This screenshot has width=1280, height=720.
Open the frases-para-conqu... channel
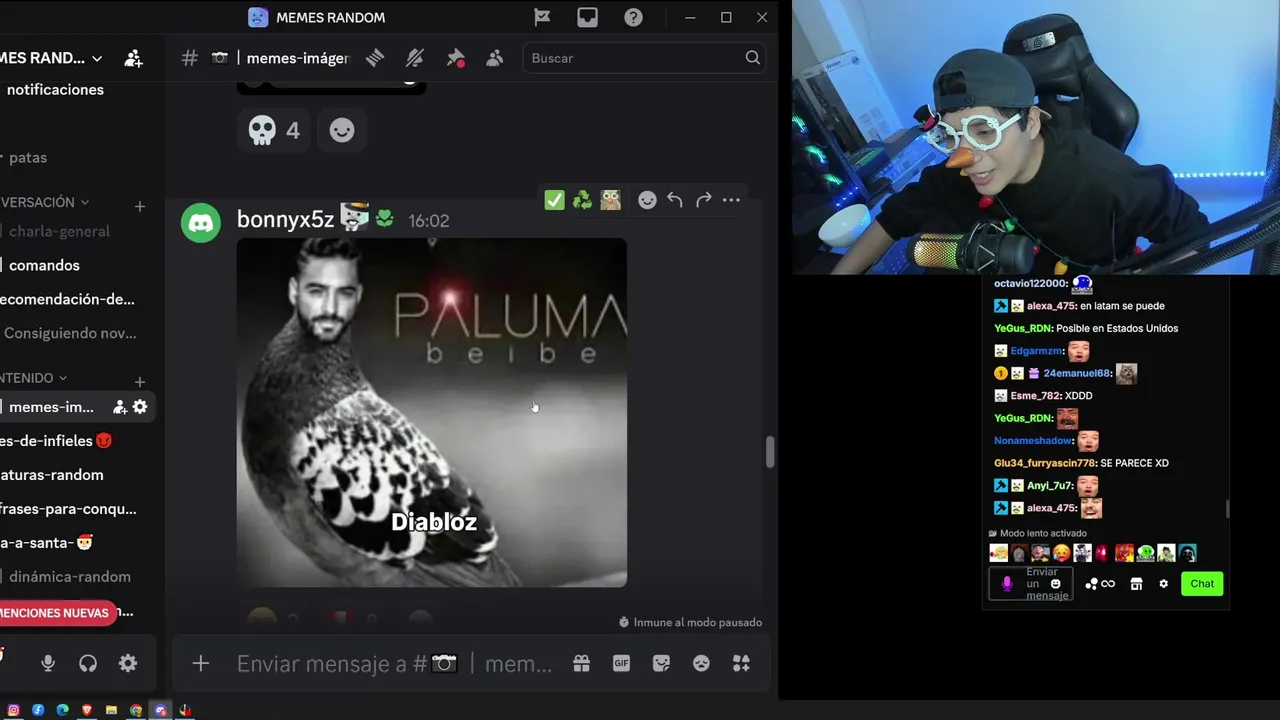[68, 509]
